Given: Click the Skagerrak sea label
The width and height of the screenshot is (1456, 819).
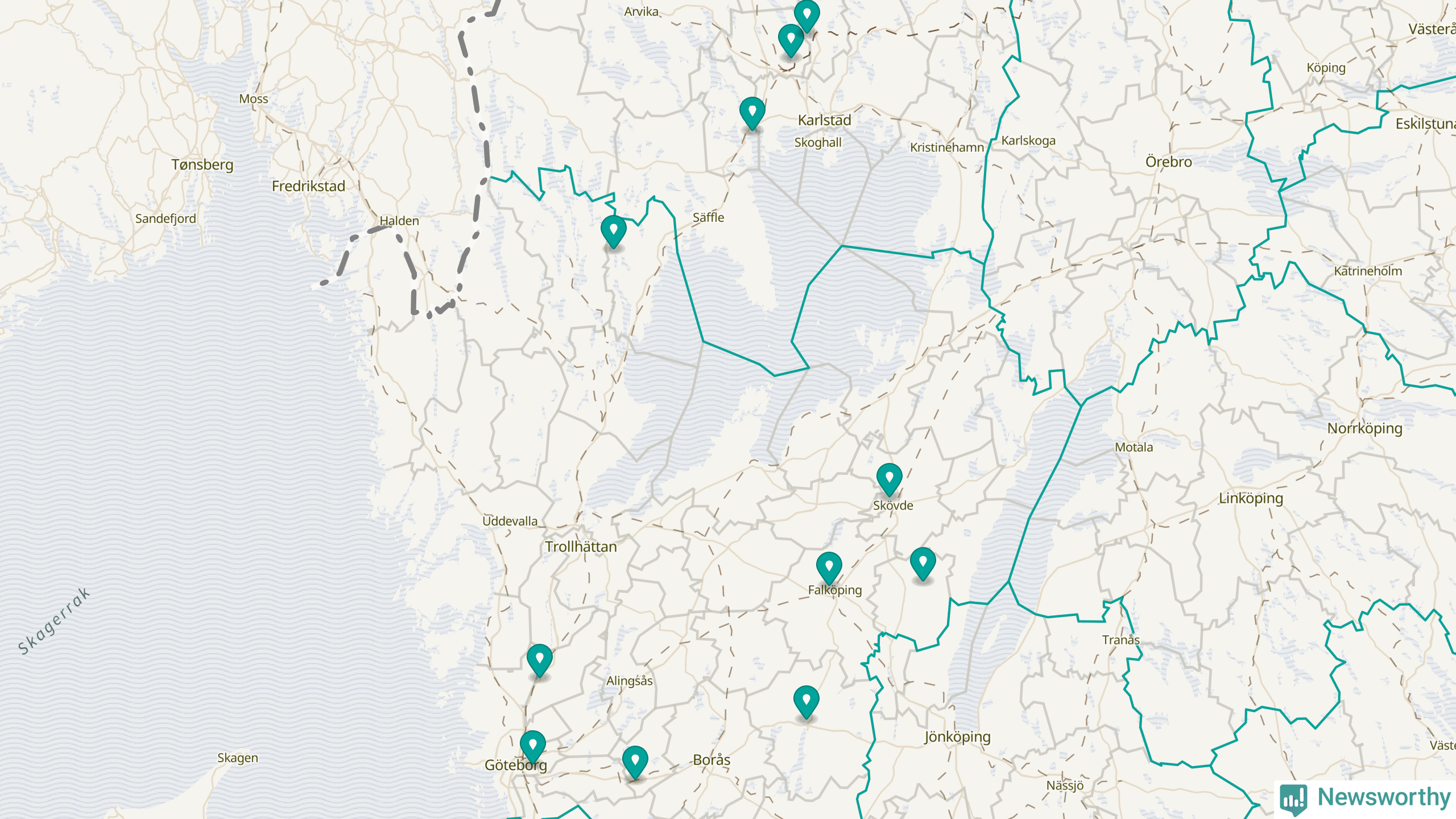Looking at the screenshot, I should 53,621.
